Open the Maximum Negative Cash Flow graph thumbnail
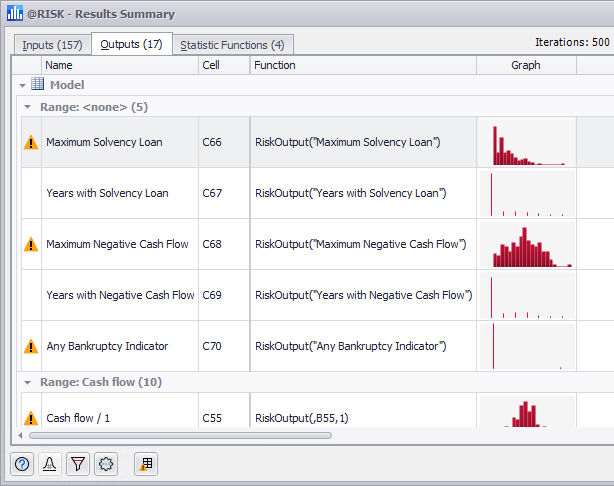 (526, 245)
